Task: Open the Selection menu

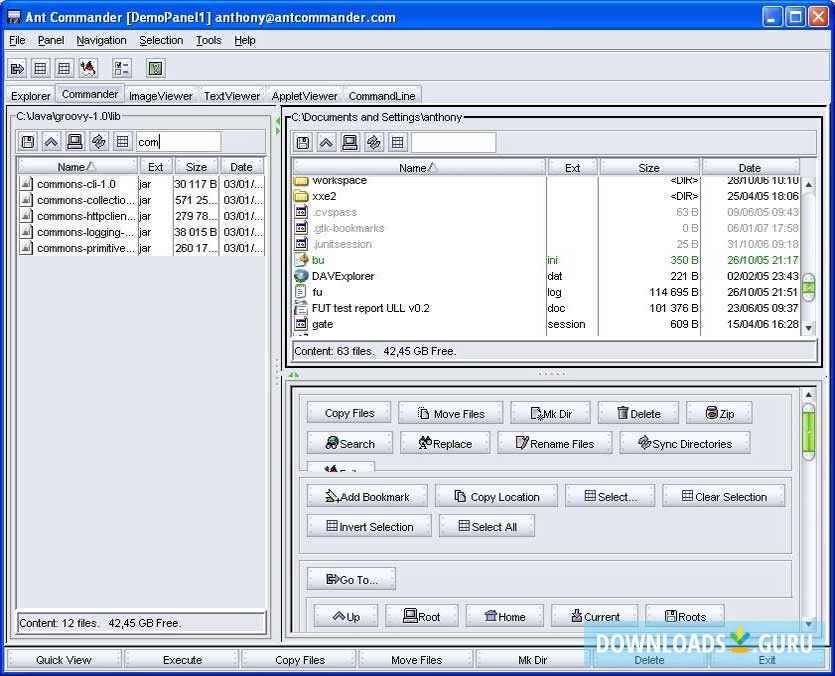Action: click(x=161, y=40)
